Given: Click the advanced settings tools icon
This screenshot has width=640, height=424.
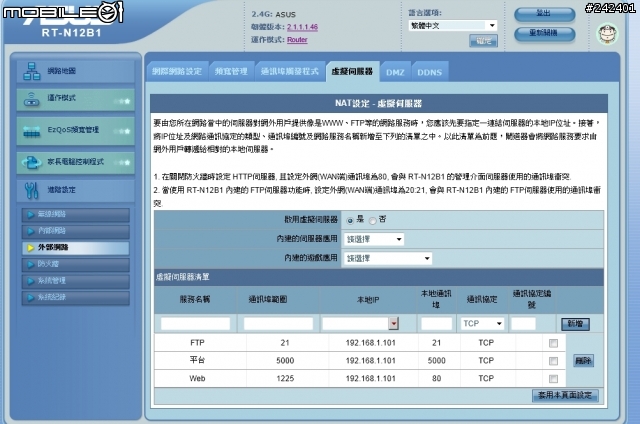Looking at the screenshot, I should 31,190.
